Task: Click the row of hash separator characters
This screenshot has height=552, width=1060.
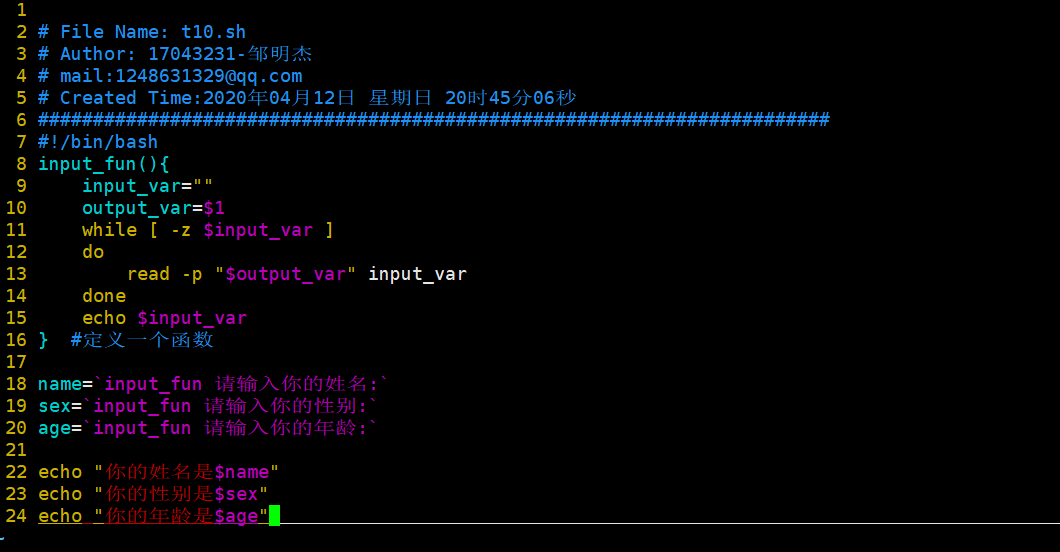Action: (x=433, y=120)
